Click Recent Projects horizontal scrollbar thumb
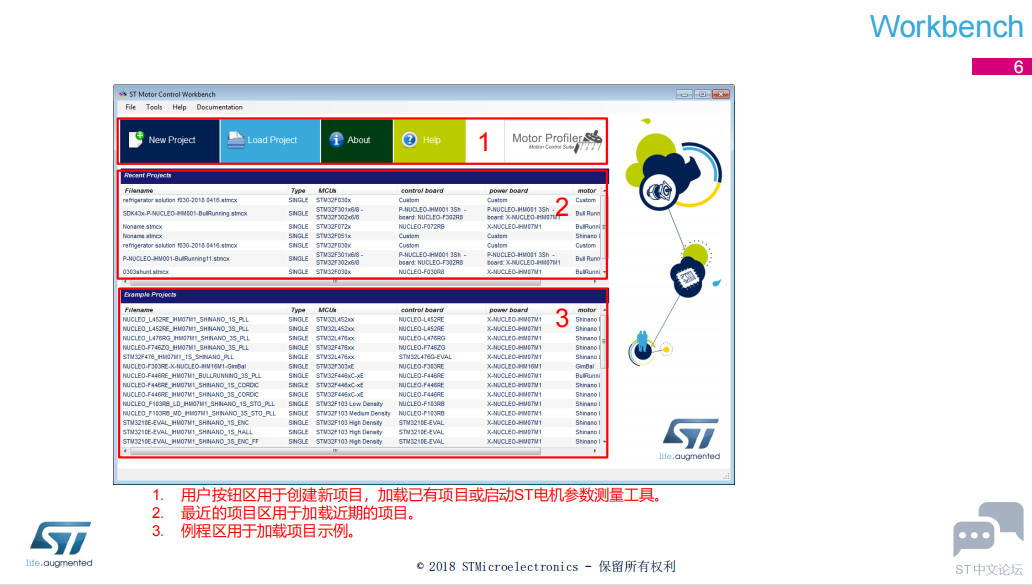Image resolution: width=1032 pixels, height=585 pixels. (336, 282)
